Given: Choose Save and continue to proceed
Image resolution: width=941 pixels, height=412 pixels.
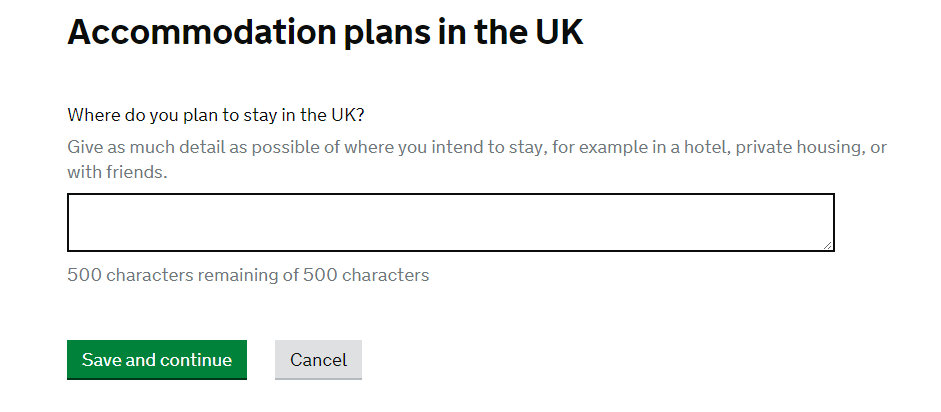Looking at the screenshot, I should pyautogui.click(x=157, y=360).
